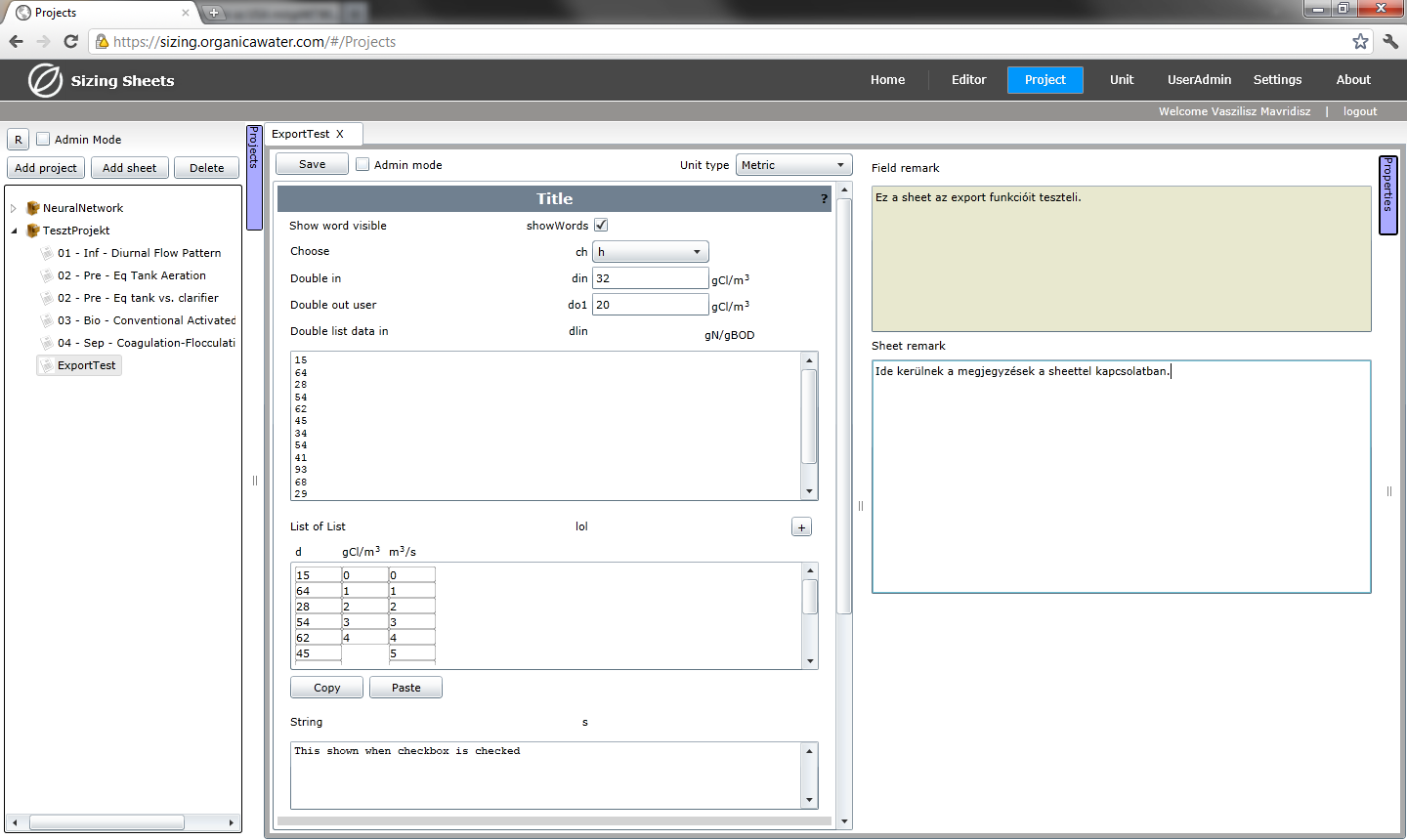Click the Double out user field
1407x840 pixels.
(x=651, y=305)
